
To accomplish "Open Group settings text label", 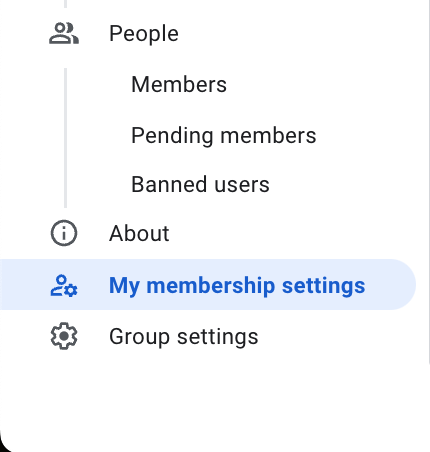I will 184,337.
